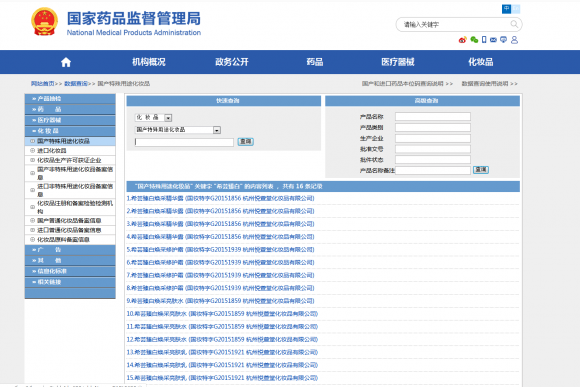Expand the 药品 sidebar section
Viewport: 580px width, 387px height.
tap(70, 110)
